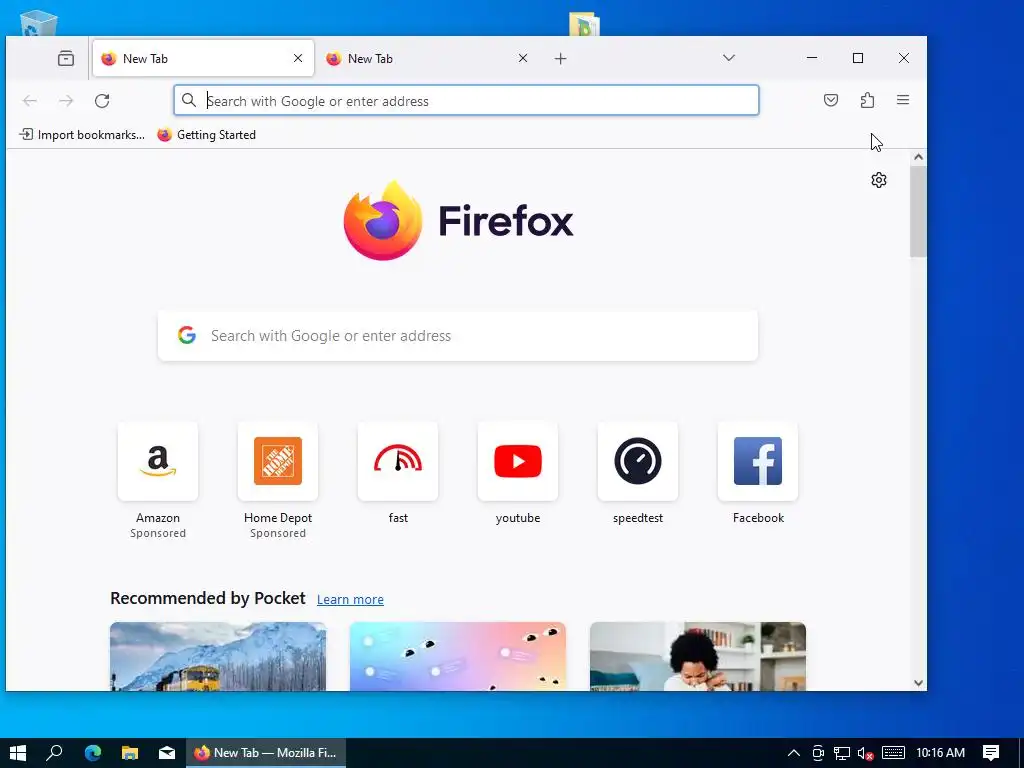Open new tab personalize gear
Image resolution: width=1024 pixels, height=768 pixels.
point(879,180)
